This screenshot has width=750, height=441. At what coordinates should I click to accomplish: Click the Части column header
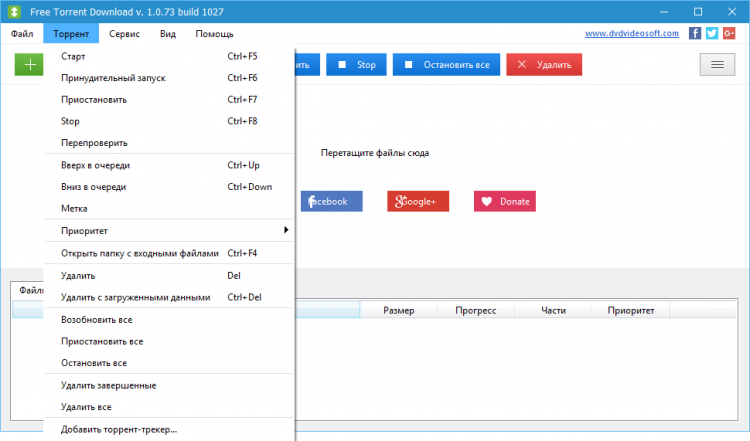pos(553,310)
